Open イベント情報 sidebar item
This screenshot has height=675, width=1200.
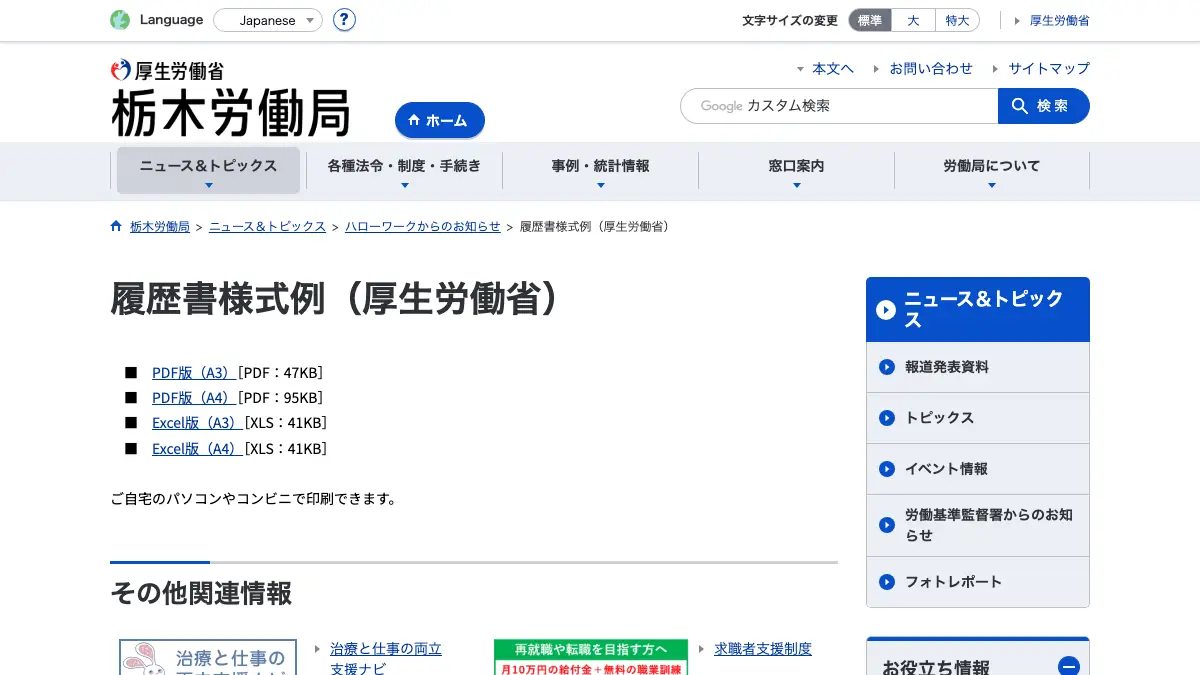[978, 469]
